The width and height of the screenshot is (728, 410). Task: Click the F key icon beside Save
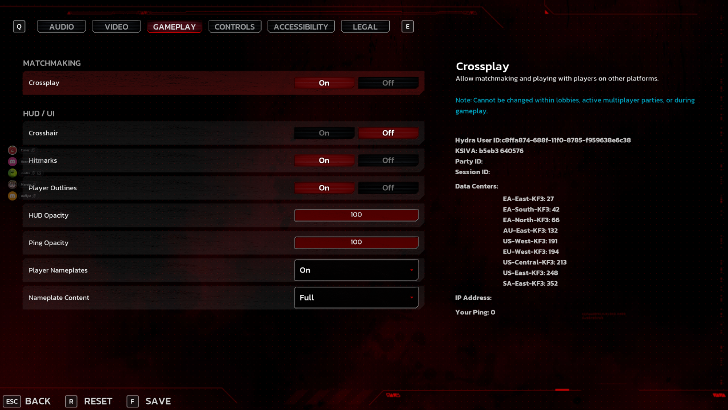pyautogui.click(x=132, y=401)
